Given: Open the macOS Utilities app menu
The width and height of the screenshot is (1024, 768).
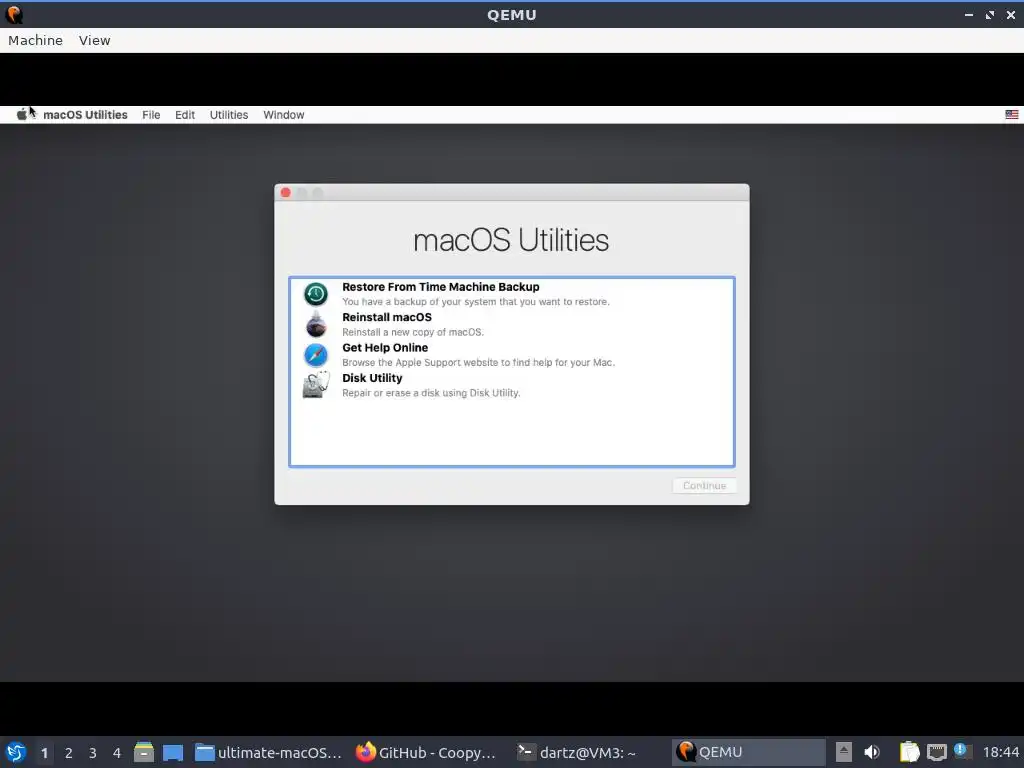Looking at the screenshot, I should coord(86,115).
